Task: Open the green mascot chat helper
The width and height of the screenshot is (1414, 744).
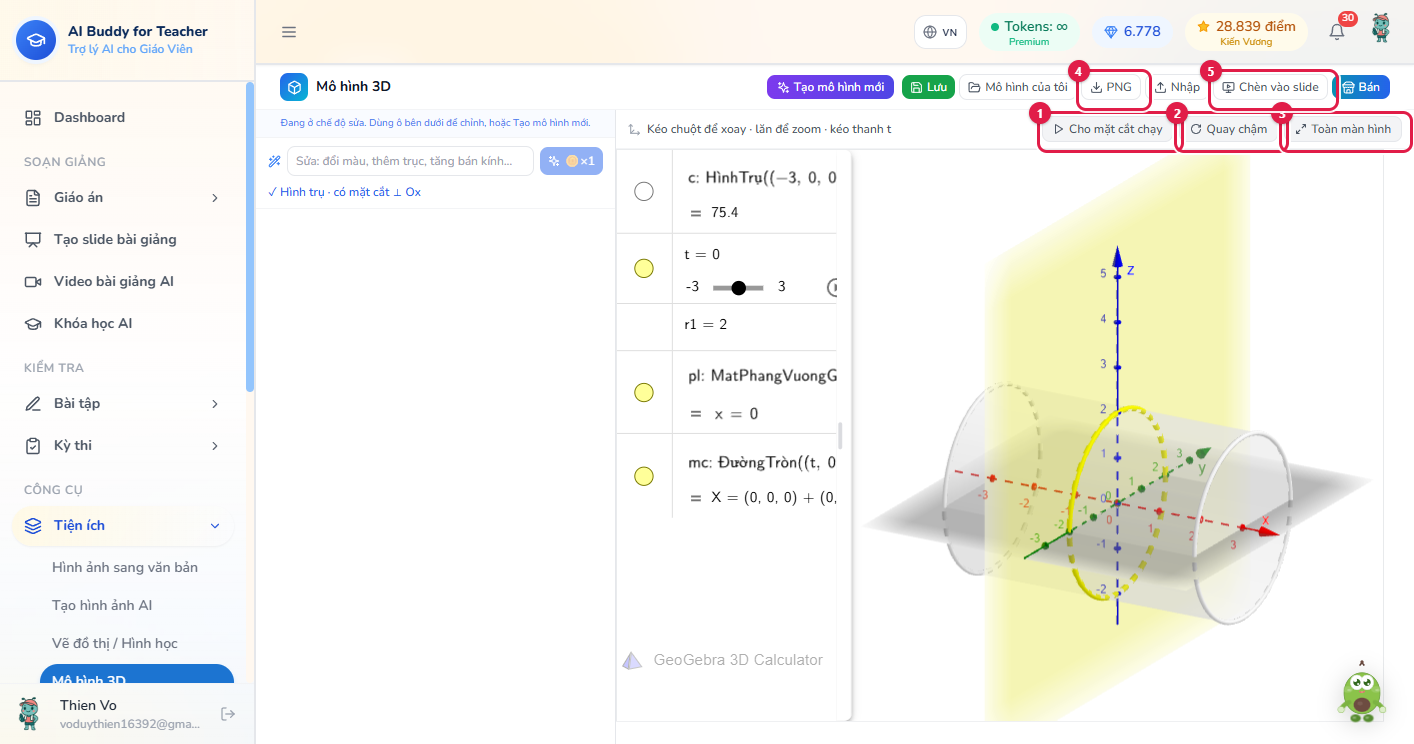Action: click(1362, 694)
